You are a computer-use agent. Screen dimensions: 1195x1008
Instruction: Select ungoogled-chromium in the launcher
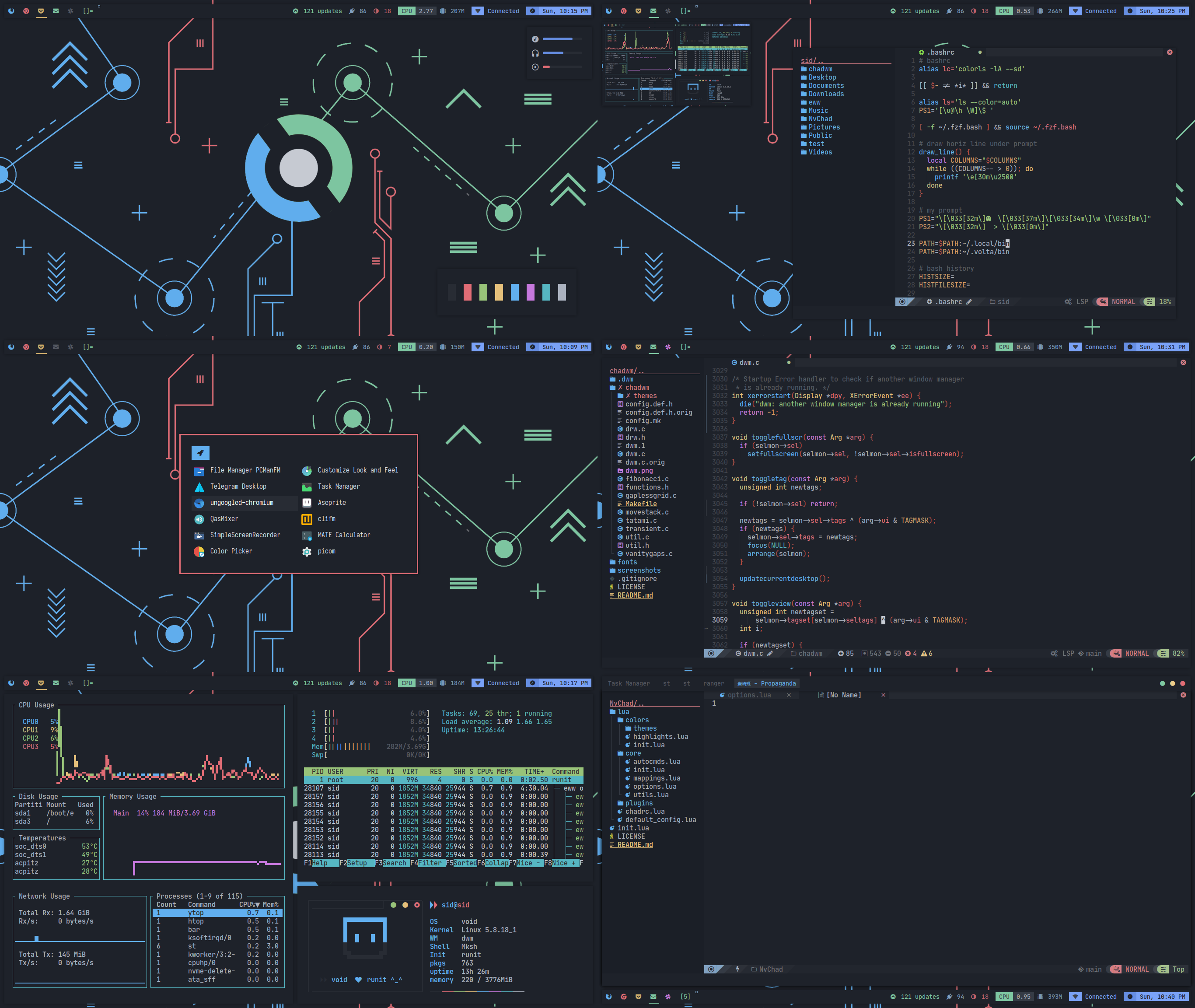(241, 503)
